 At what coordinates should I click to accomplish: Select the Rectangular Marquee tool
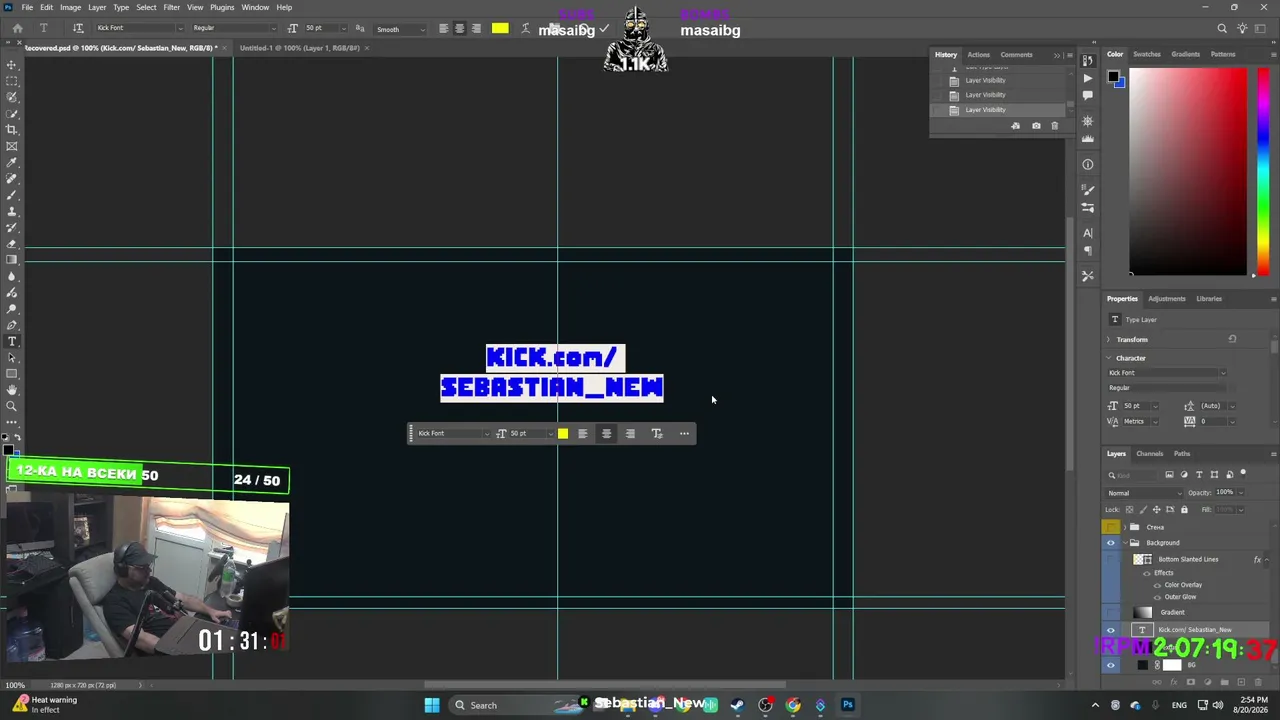click(12, 81)
